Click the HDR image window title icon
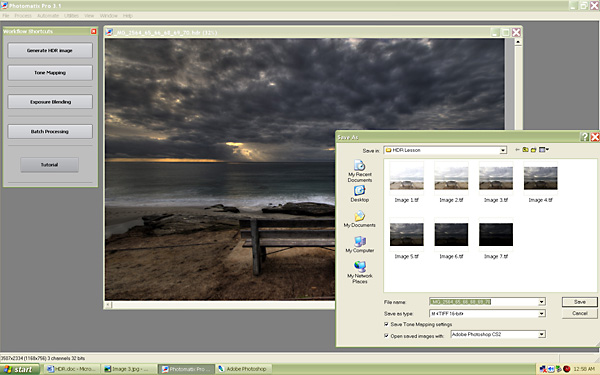 (x=109, y=33)
